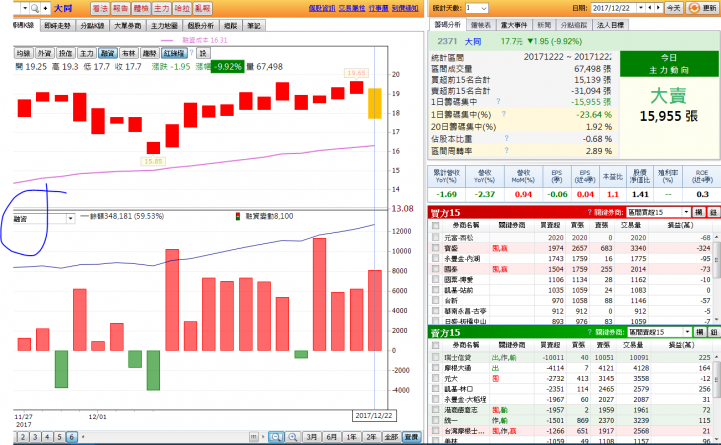
Task: Open the 融資 sub-chart type dropdown
Action: point(70,219)
